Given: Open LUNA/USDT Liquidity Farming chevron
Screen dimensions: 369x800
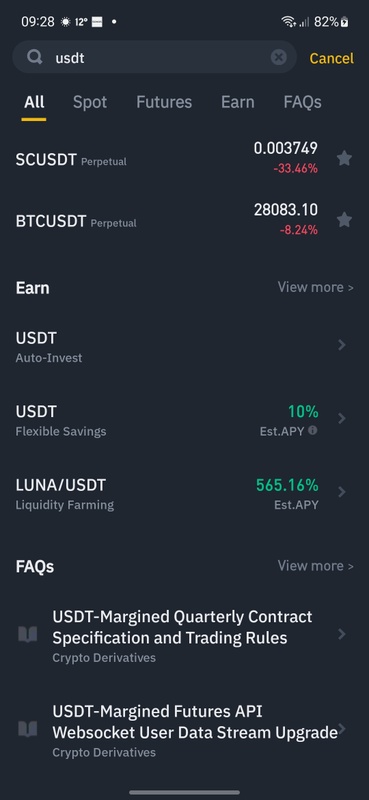Looking at the screenshot, I should [x=342, y=492].
